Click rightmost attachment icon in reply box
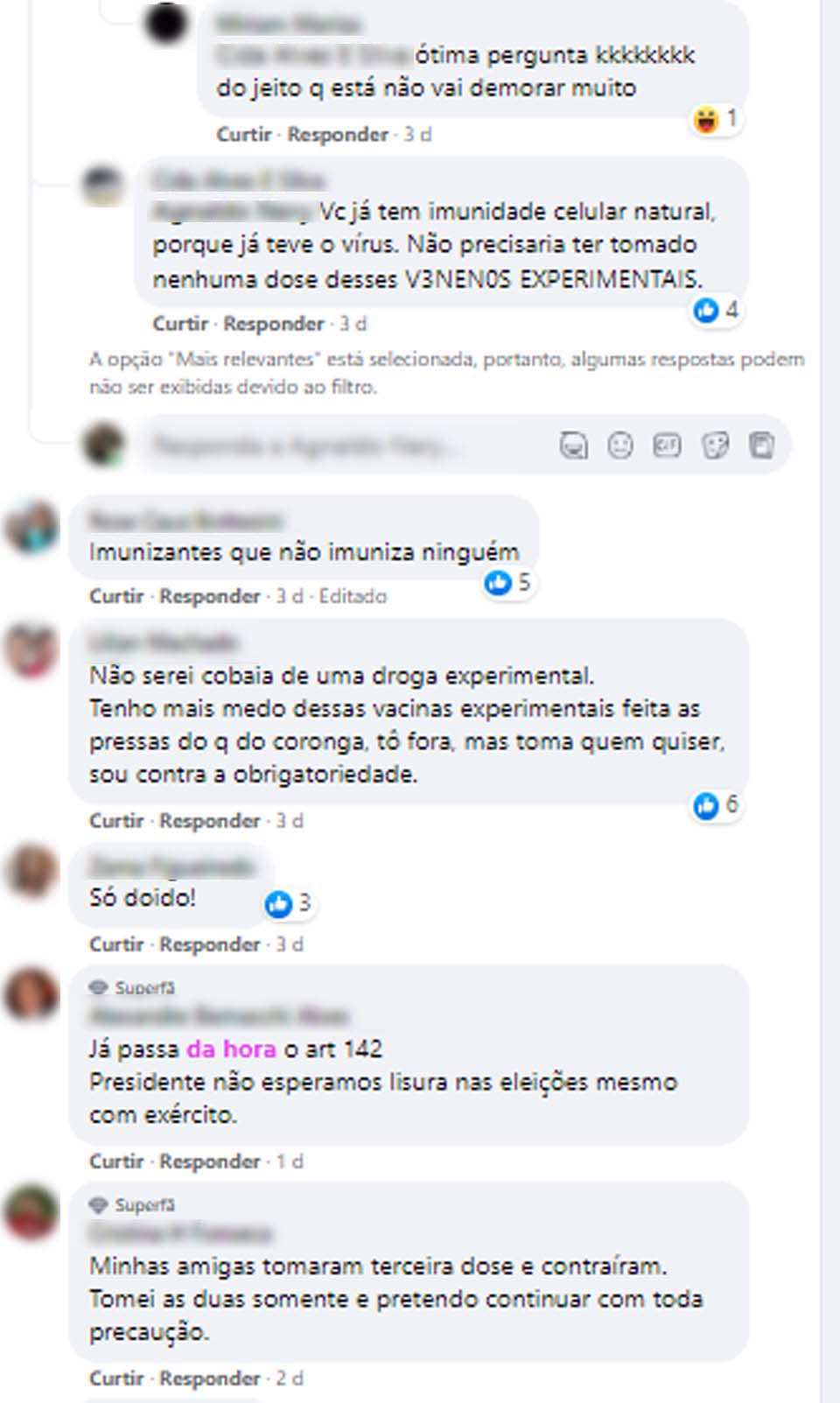This screenshot has width=840, height=1403. click(762, 445)
